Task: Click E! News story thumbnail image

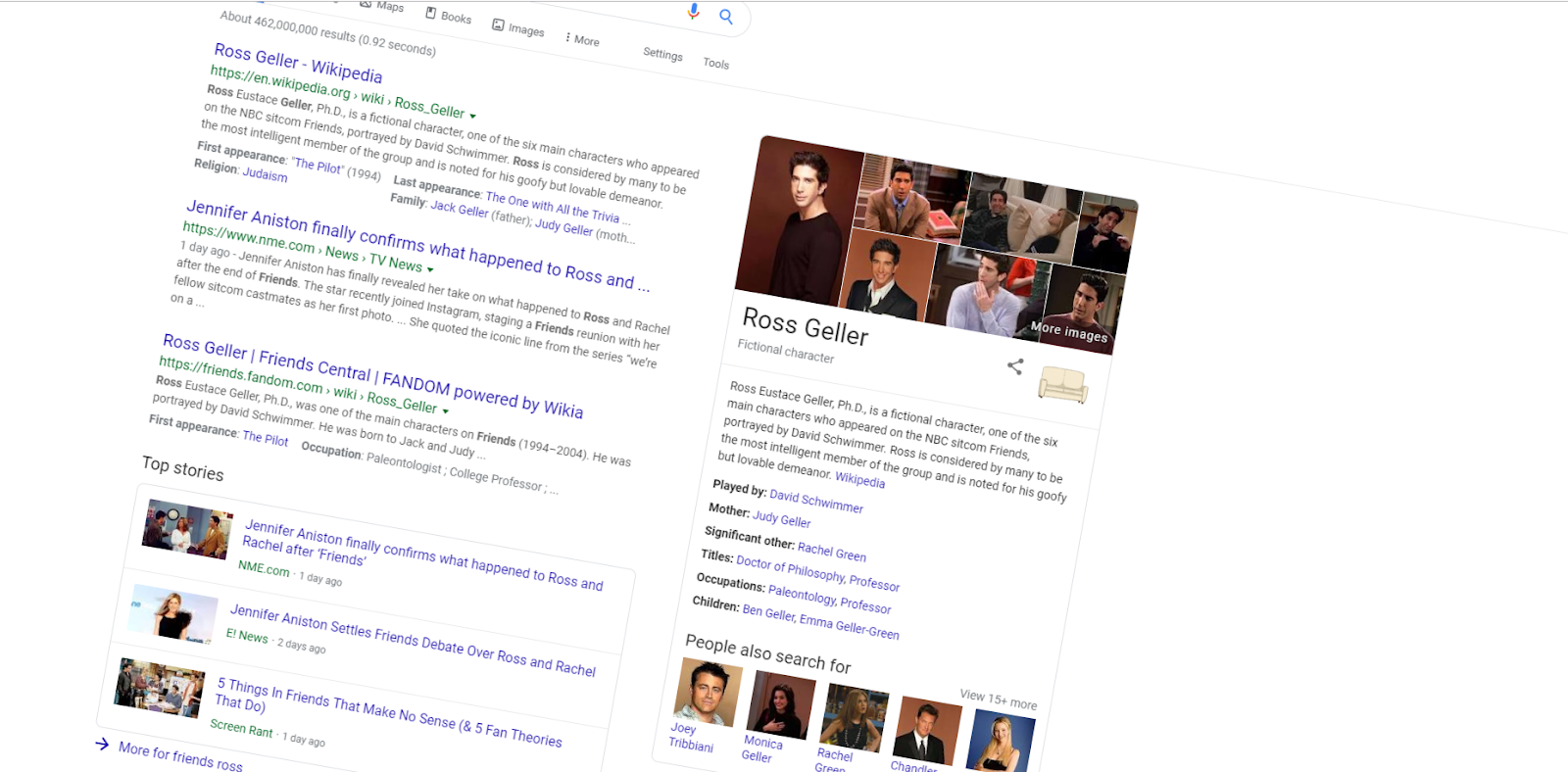Action: [172, 613]
